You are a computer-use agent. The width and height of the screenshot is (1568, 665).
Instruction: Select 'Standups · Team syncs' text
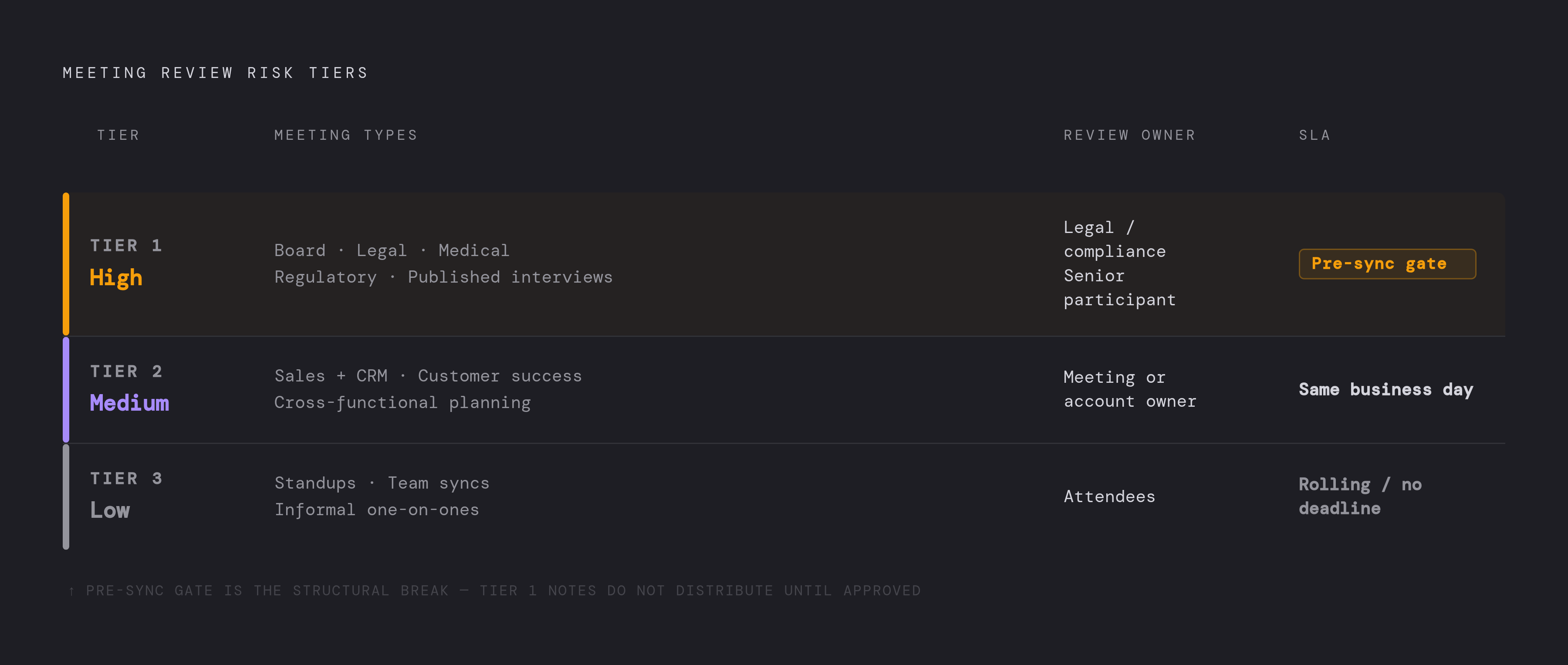pos(382,483)
